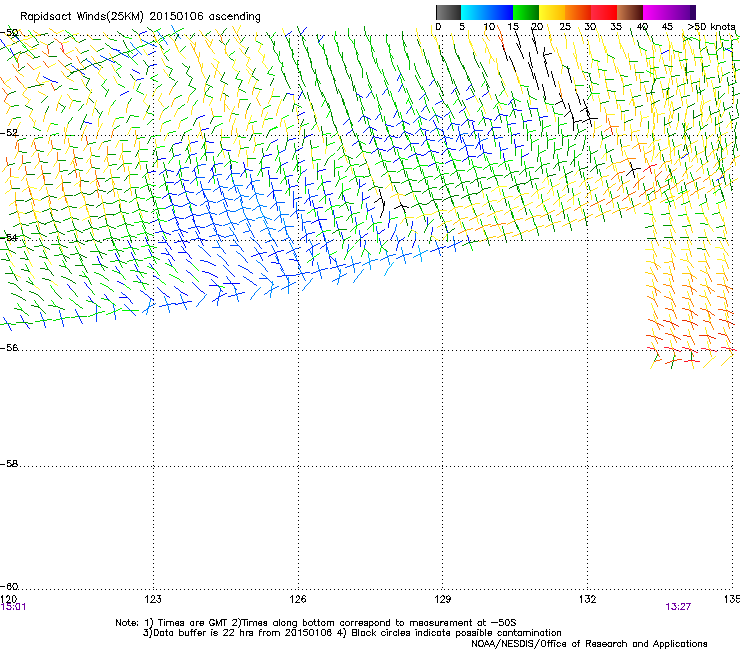Pick the orange 25-30 knots legend swatch

click(578, 12)
